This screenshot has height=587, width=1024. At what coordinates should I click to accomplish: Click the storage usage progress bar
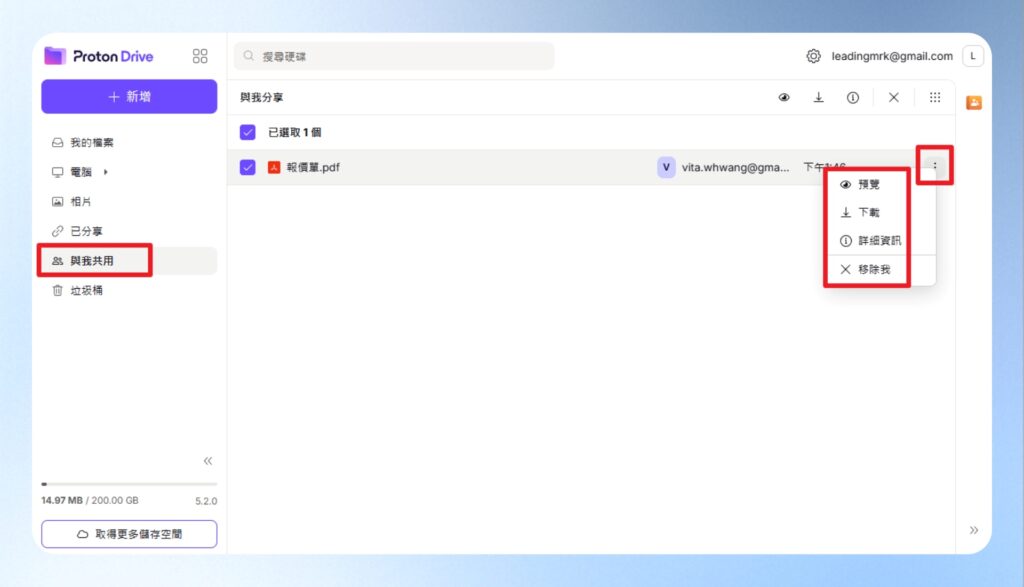[129, 484]
